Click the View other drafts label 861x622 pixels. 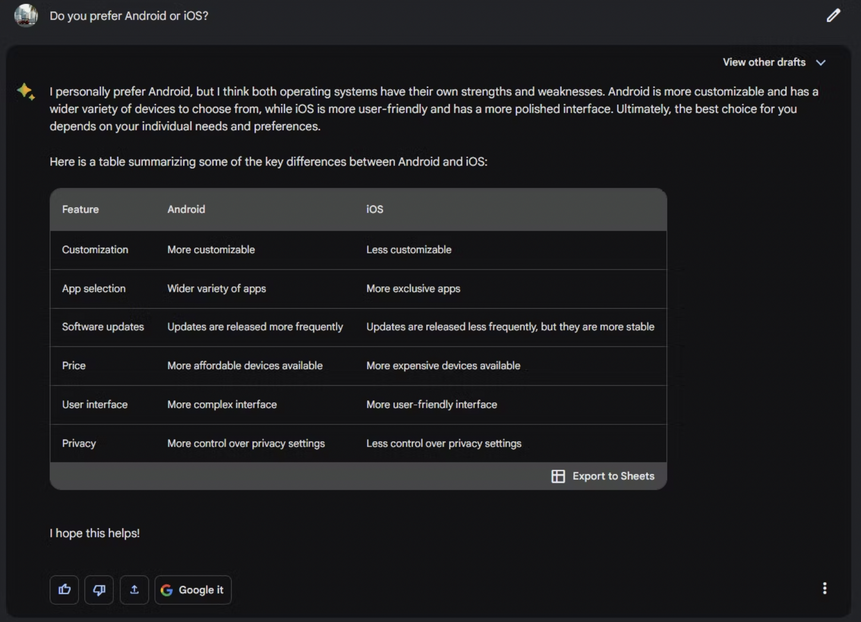coord(764,63)
